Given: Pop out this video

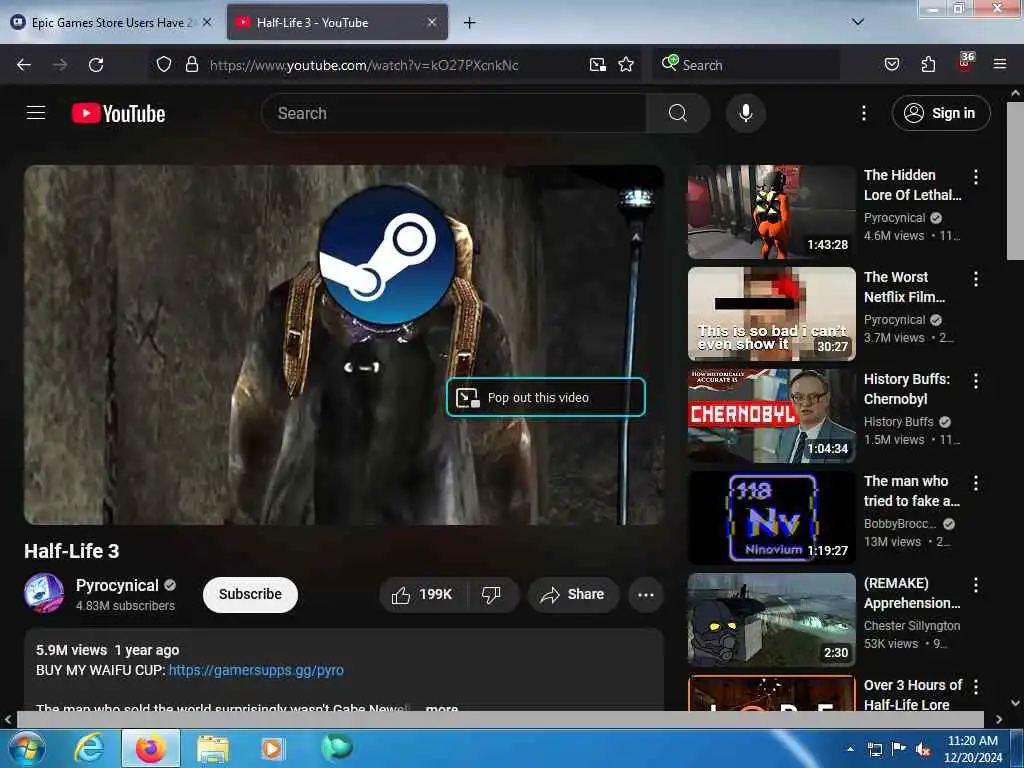Looking at the screenshot, I should click(x=546, y=397).
